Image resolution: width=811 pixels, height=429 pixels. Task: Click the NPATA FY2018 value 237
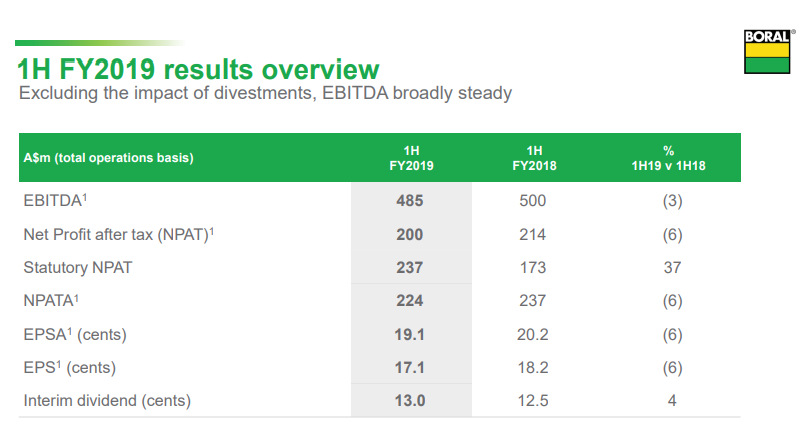tap(532, 301)
